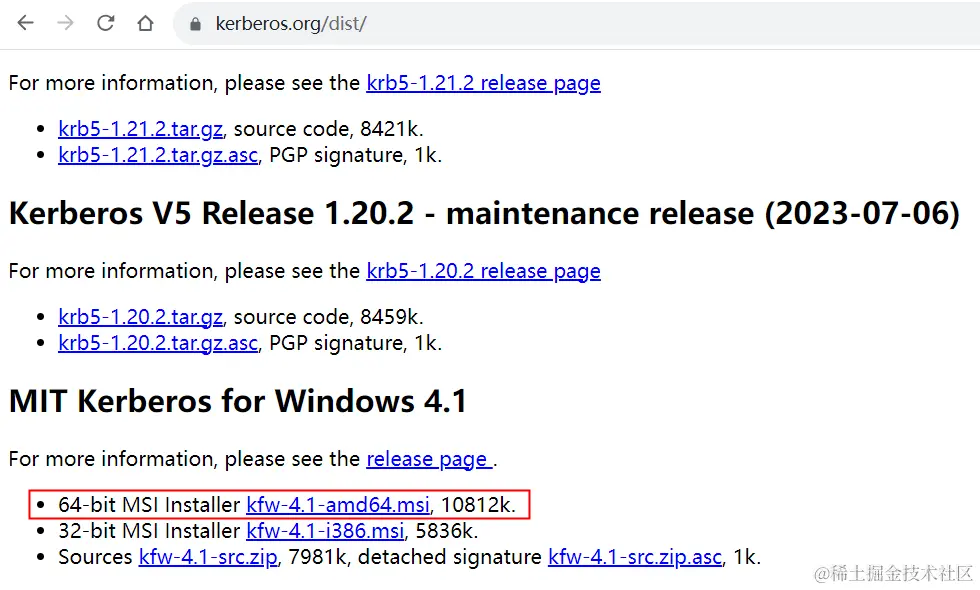Open the Kerberos for Windows release page link

429,459
